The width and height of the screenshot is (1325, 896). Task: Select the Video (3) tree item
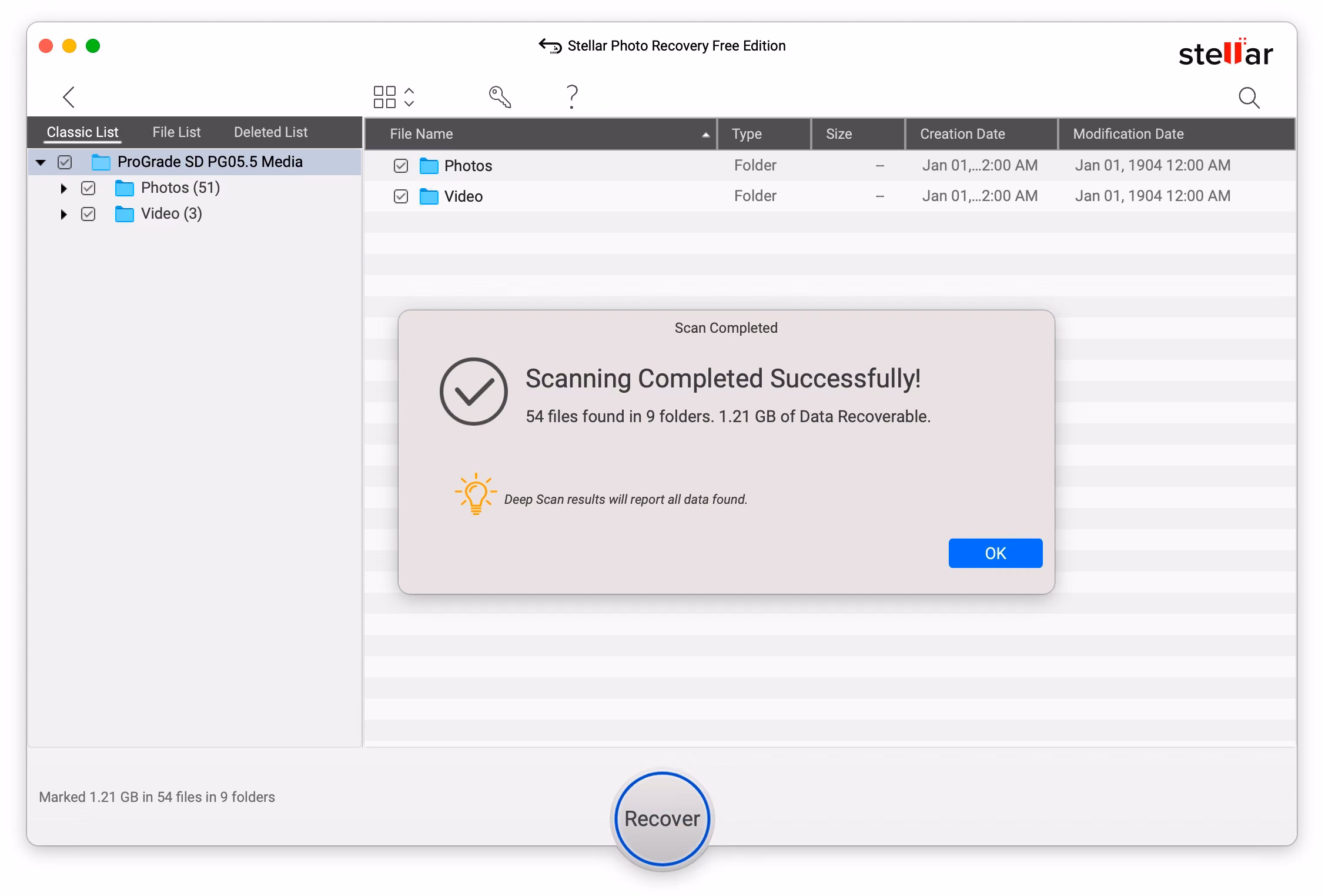(x=172, y=214)
